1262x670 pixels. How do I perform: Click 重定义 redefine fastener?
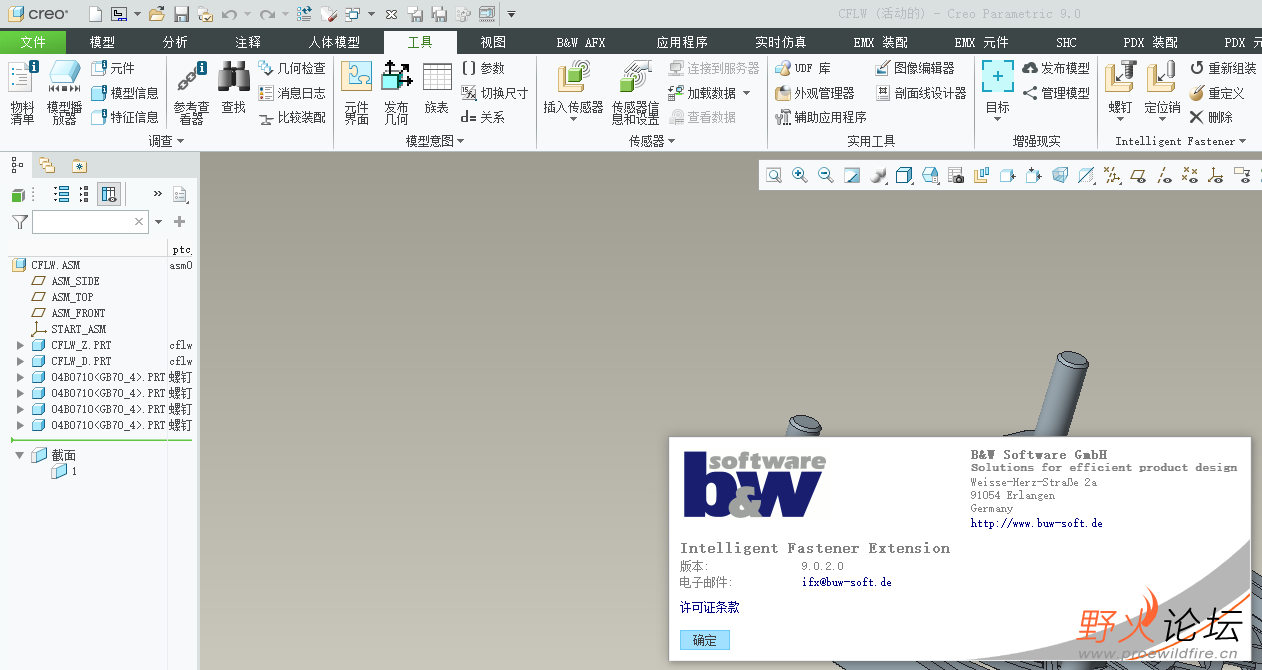click(x=1217, y=93)
